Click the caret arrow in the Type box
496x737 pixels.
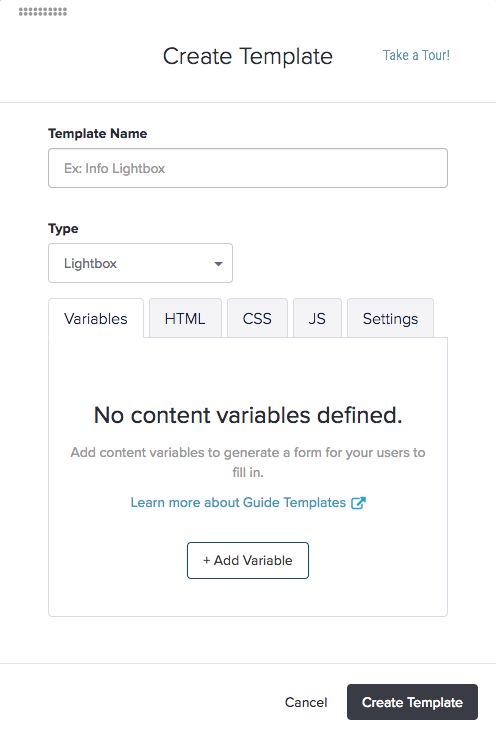(x=218, y=264)
